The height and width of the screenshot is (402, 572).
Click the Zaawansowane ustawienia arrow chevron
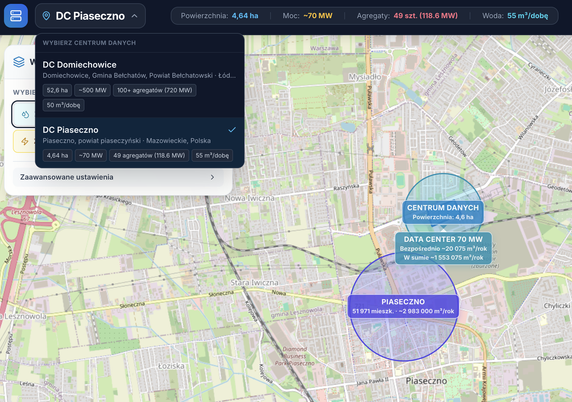(212, 177)
